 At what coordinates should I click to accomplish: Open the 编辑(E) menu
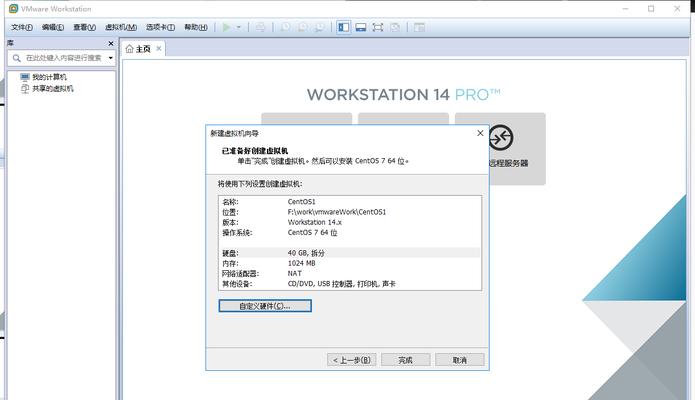tap(53, 27)
